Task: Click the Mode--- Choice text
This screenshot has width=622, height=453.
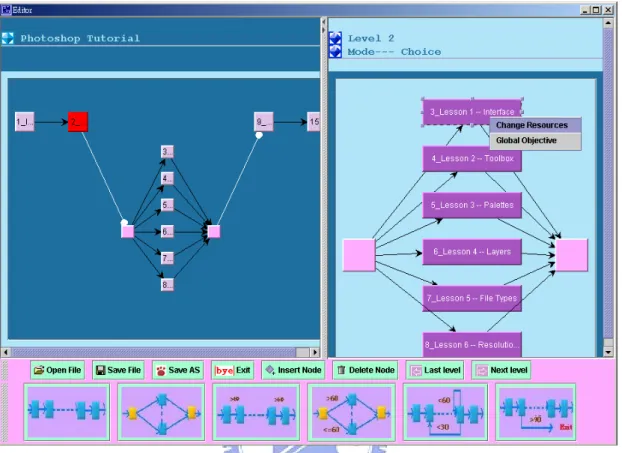Action: 394,52
